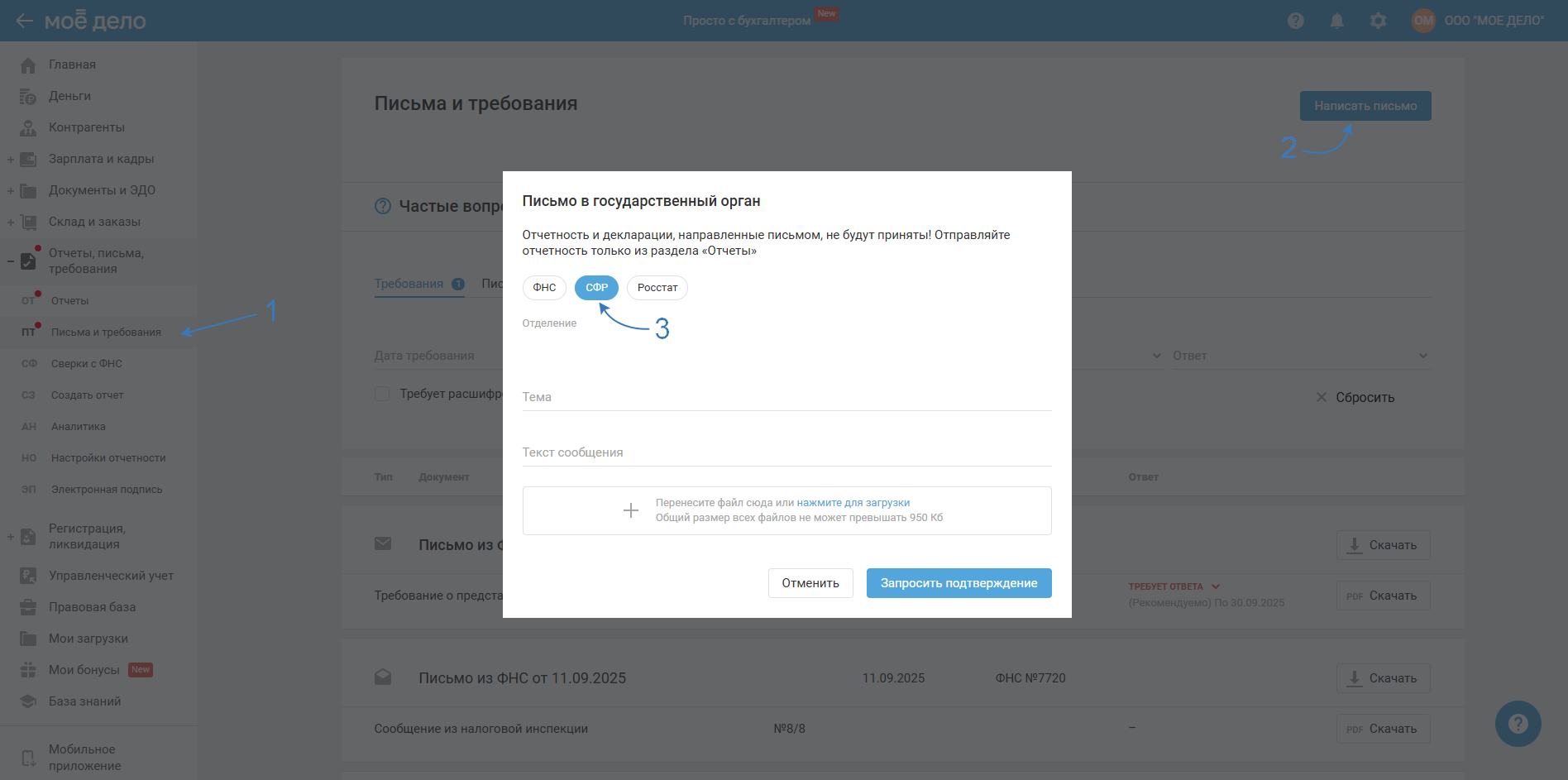The width and height of the screenshot is (1568, 780).
Task: Switch to the Требования tab
Action: [x=409, y=284]
